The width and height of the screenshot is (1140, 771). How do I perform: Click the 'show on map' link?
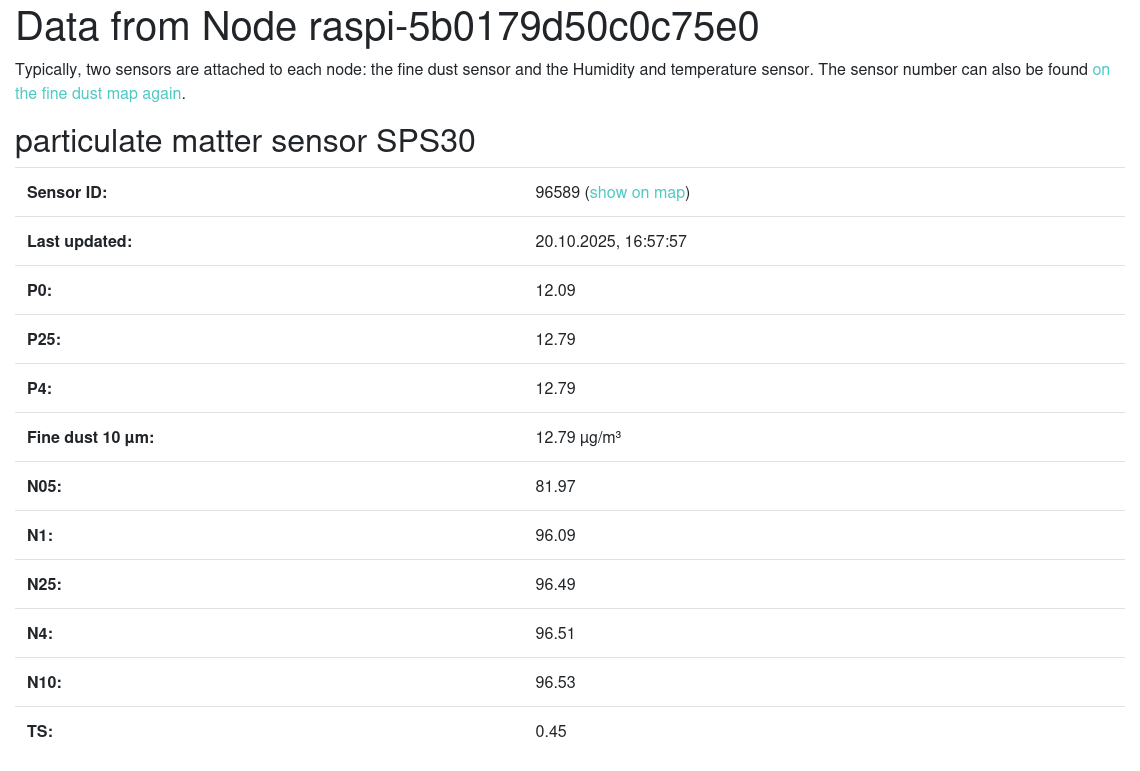[637, 192]
